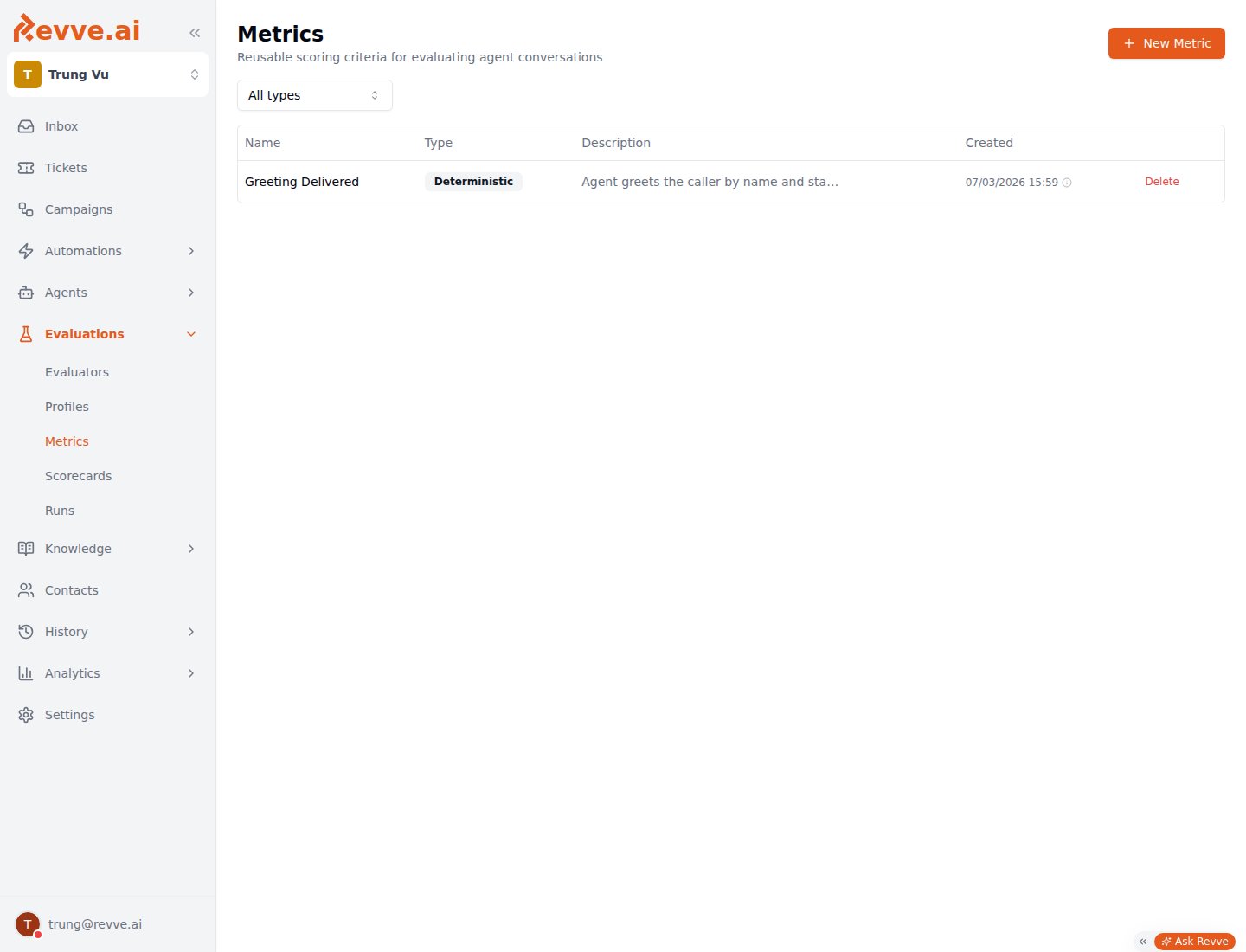The image size is (1246, 952).
Task: Open Ask Revve assistant
Action: [x=1195, y=942]
